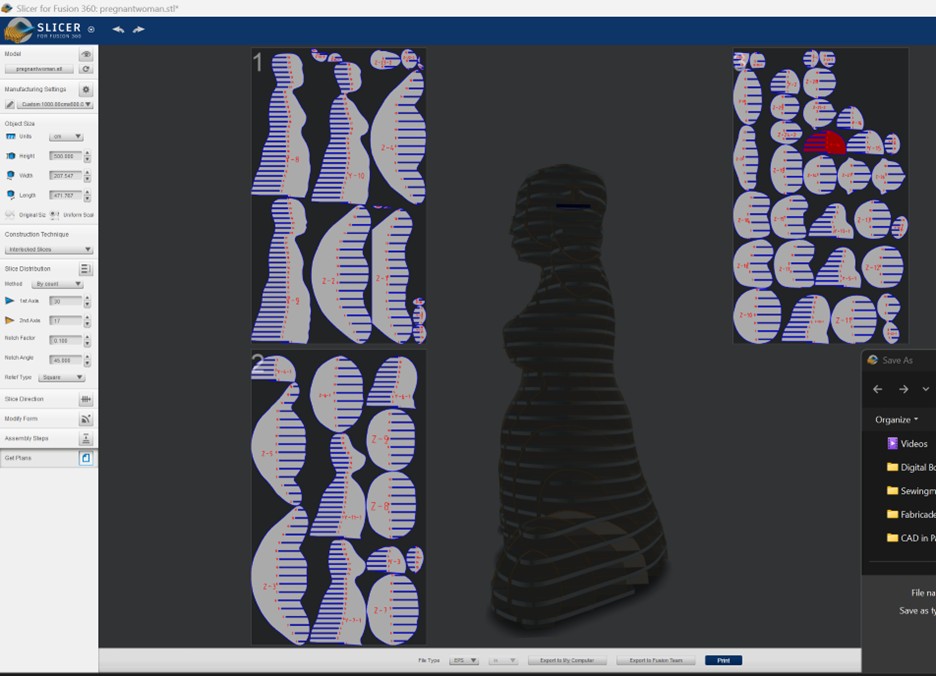The width and height of the screenshot is (936, 676).
Task: Click the undo arrow in top bar
Action: (118, 30)
